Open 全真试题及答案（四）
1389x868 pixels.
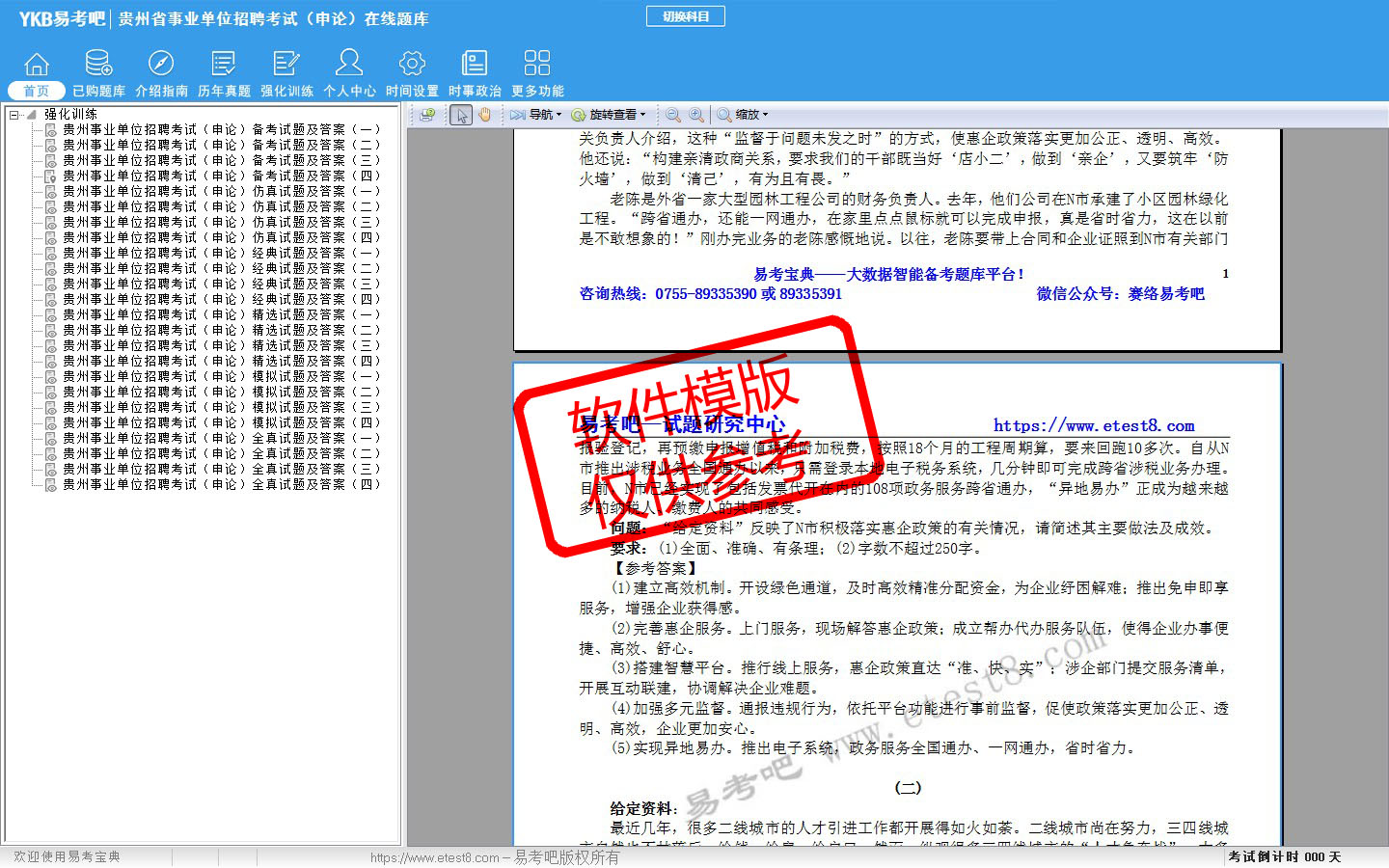point(222,484)
